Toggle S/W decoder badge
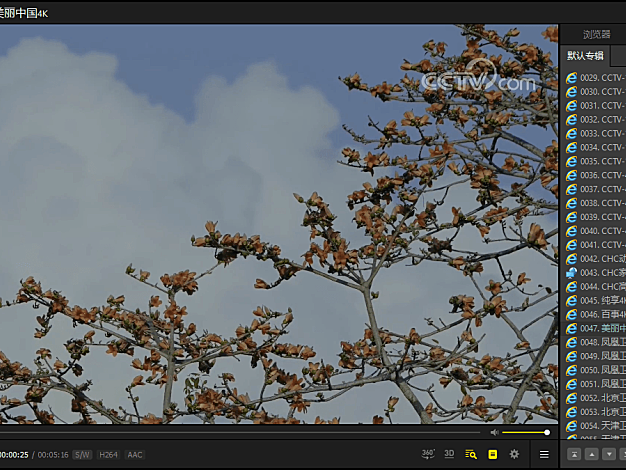This screenshot has width=626, height=470. point(82,455)
